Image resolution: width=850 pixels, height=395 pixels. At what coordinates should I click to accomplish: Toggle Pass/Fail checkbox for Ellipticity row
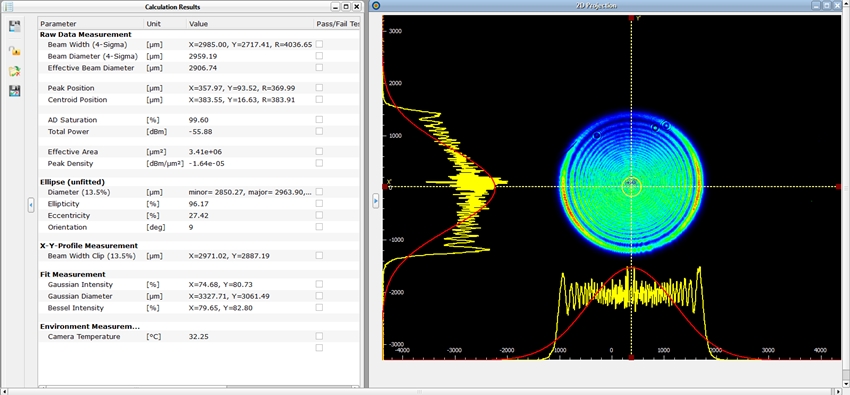tap(319, 203)
